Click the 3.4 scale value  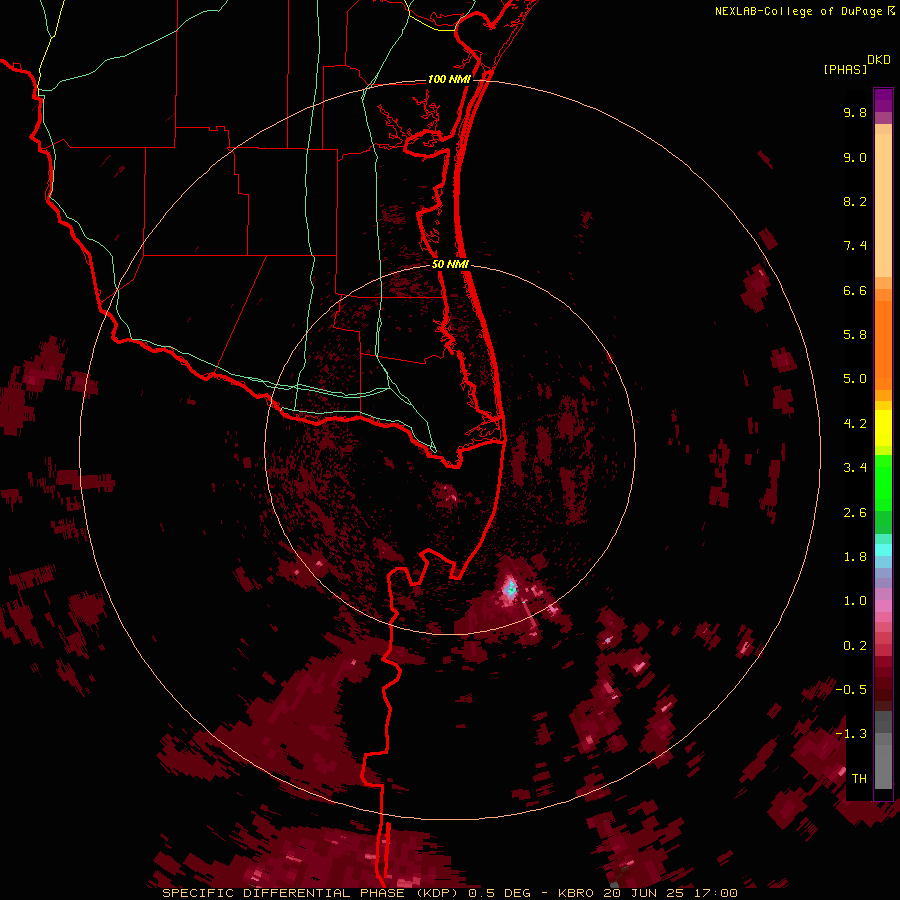pyautogui.click(x=855, y=468)
